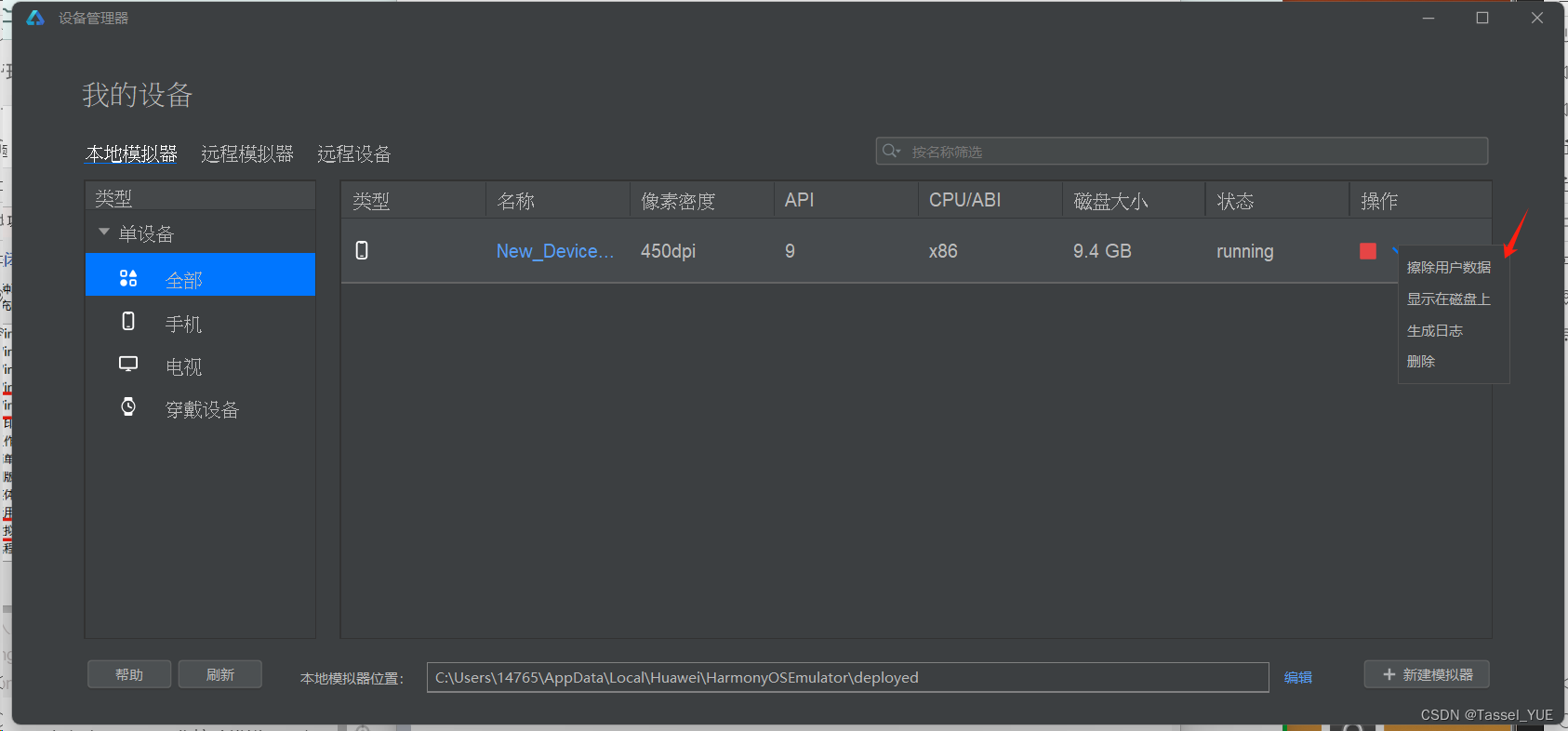The height and width of the screenshot is (731, 1568).
Task: Focus the 按名称筛选 search field
Action: tap(1182, 151)
